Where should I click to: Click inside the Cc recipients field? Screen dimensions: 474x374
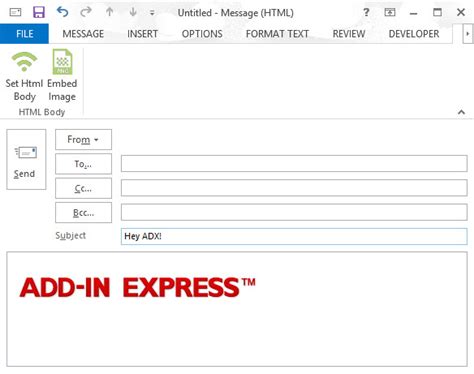[294, 188]
